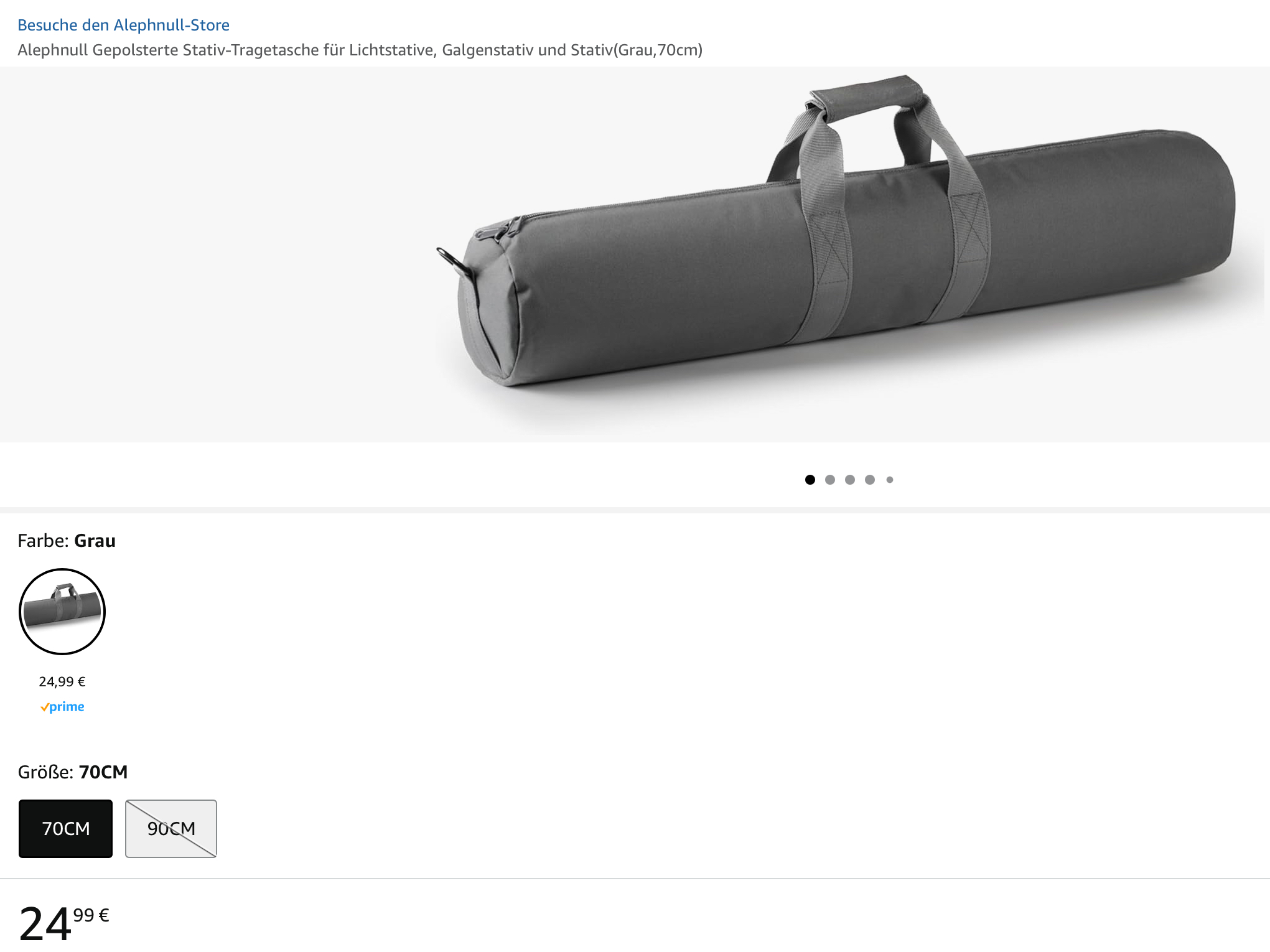Click the Alephnull Stativ-Tragetasche product title
1270x952 pixels.
360,50
